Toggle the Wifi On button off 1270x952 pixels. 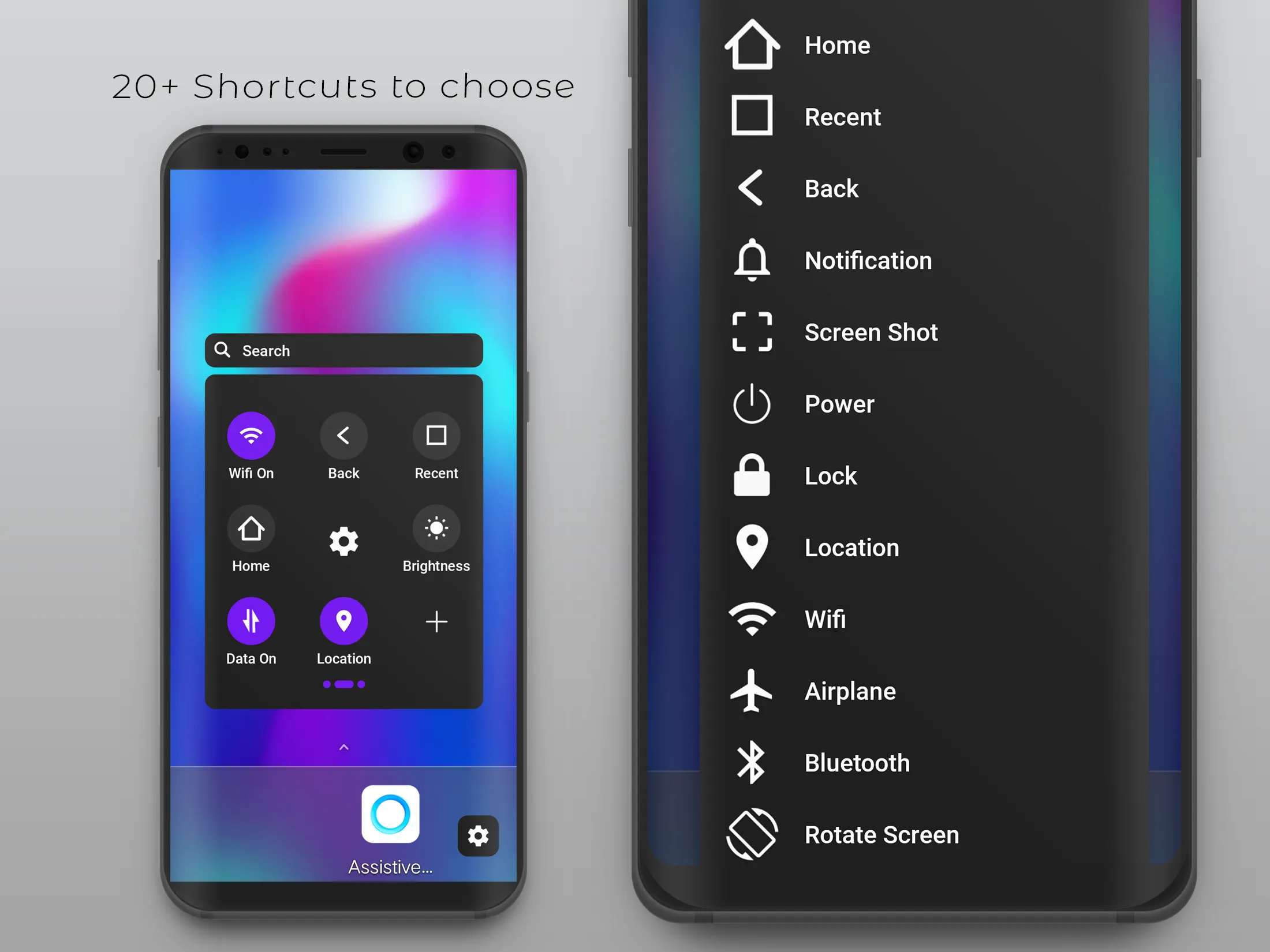coord(251,434)
